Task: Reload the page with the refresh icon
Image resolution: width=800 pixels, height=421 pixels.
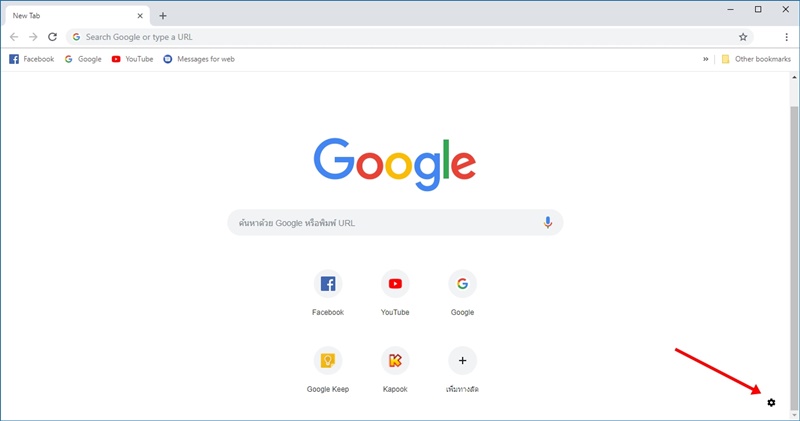Action: click(52, 37)
